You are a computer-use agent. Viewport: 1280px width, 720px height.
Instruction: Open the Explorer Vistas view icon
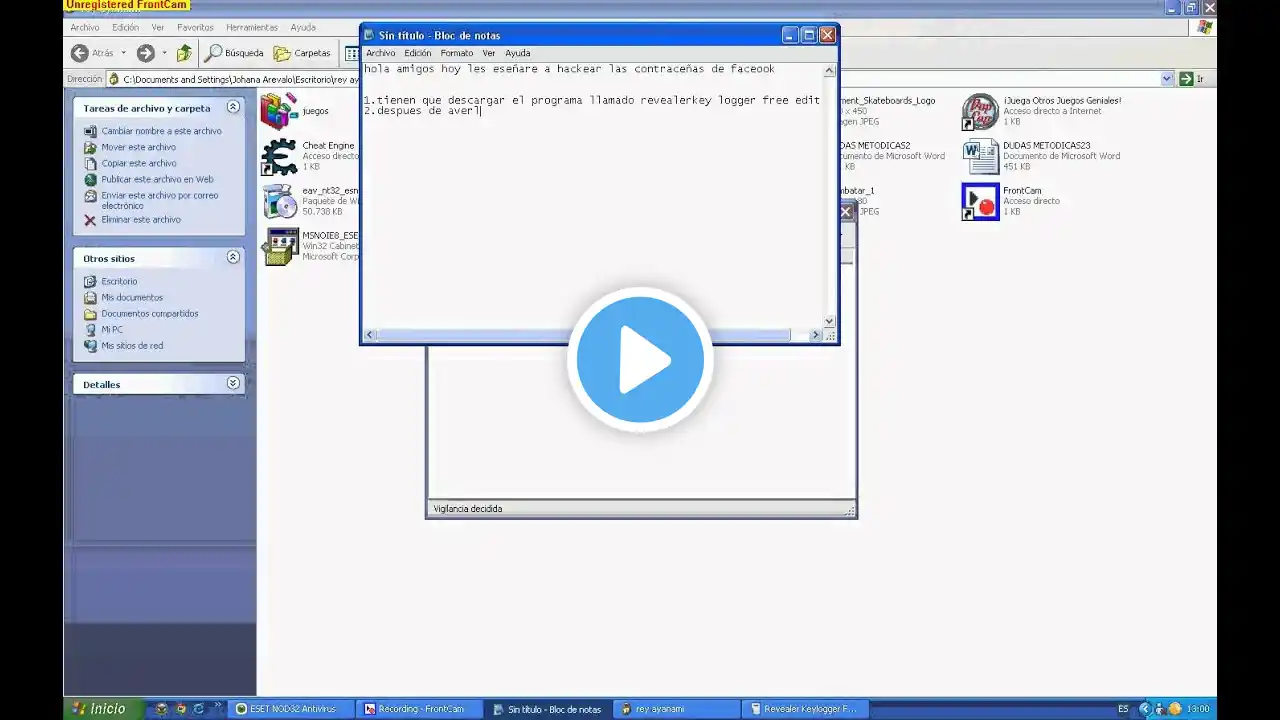pyautogui.click(x=351, y=53)
